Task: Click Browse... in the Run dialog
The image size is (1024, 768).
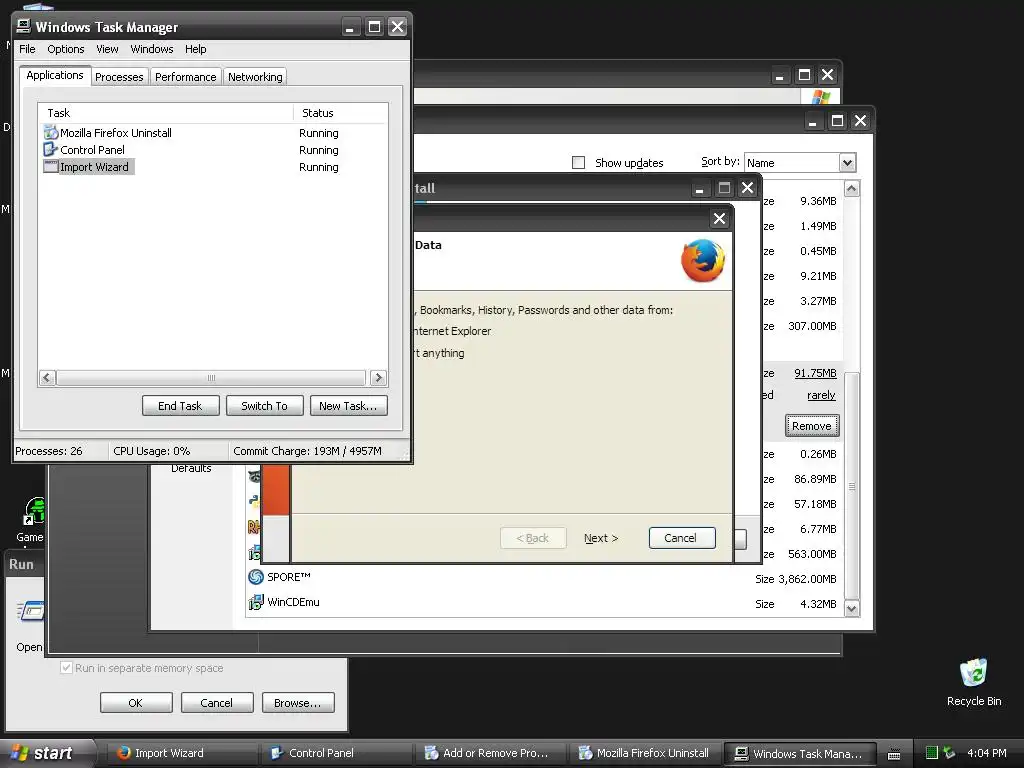Action: point(298,703)
